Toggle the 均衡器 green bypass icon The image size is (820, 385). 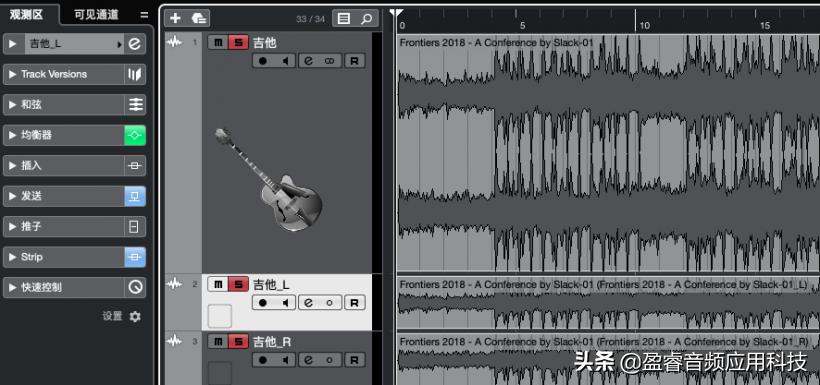point(135,135)
